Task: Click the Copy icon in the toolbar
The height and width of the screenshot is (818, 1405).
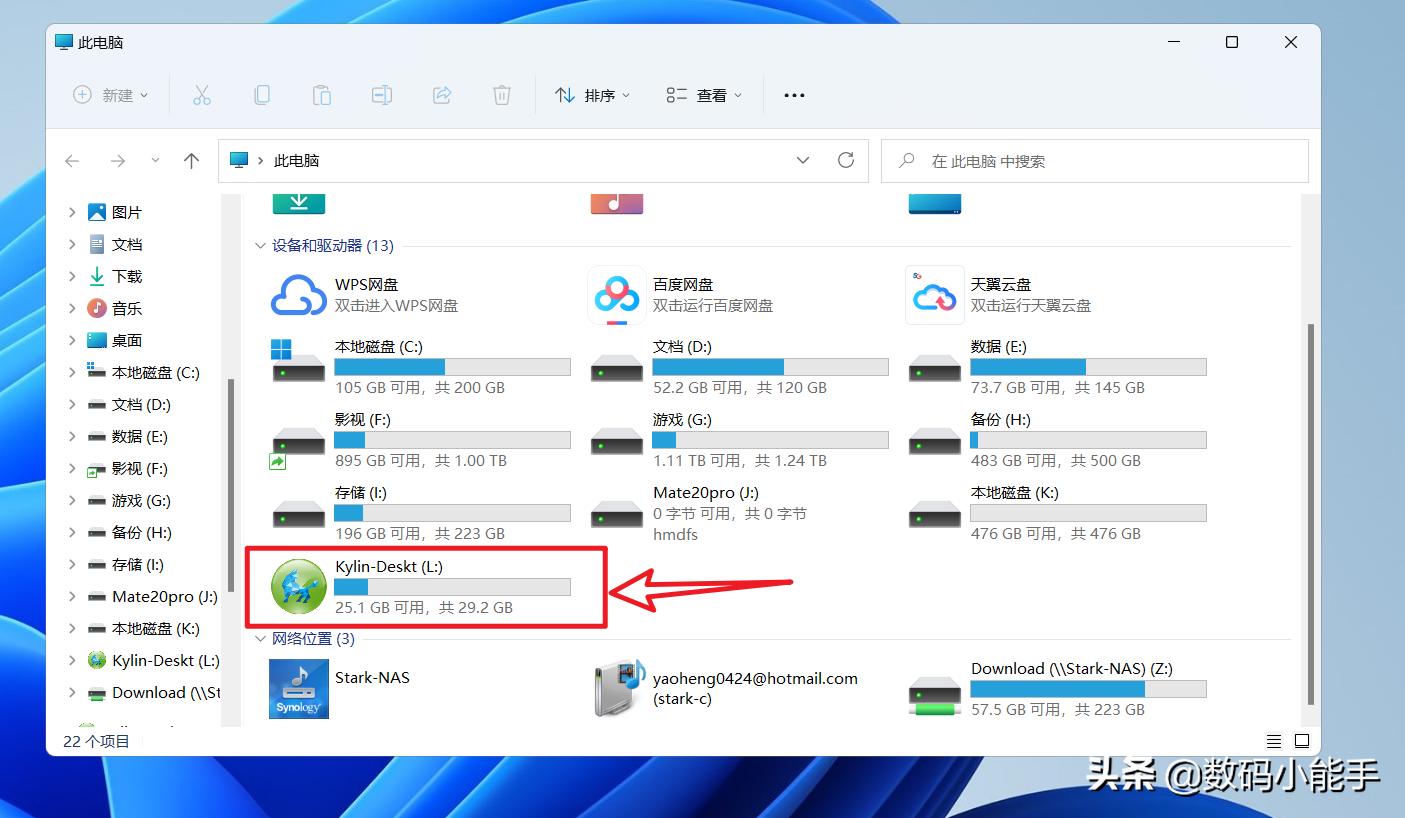Action: [x=262, y=94]
